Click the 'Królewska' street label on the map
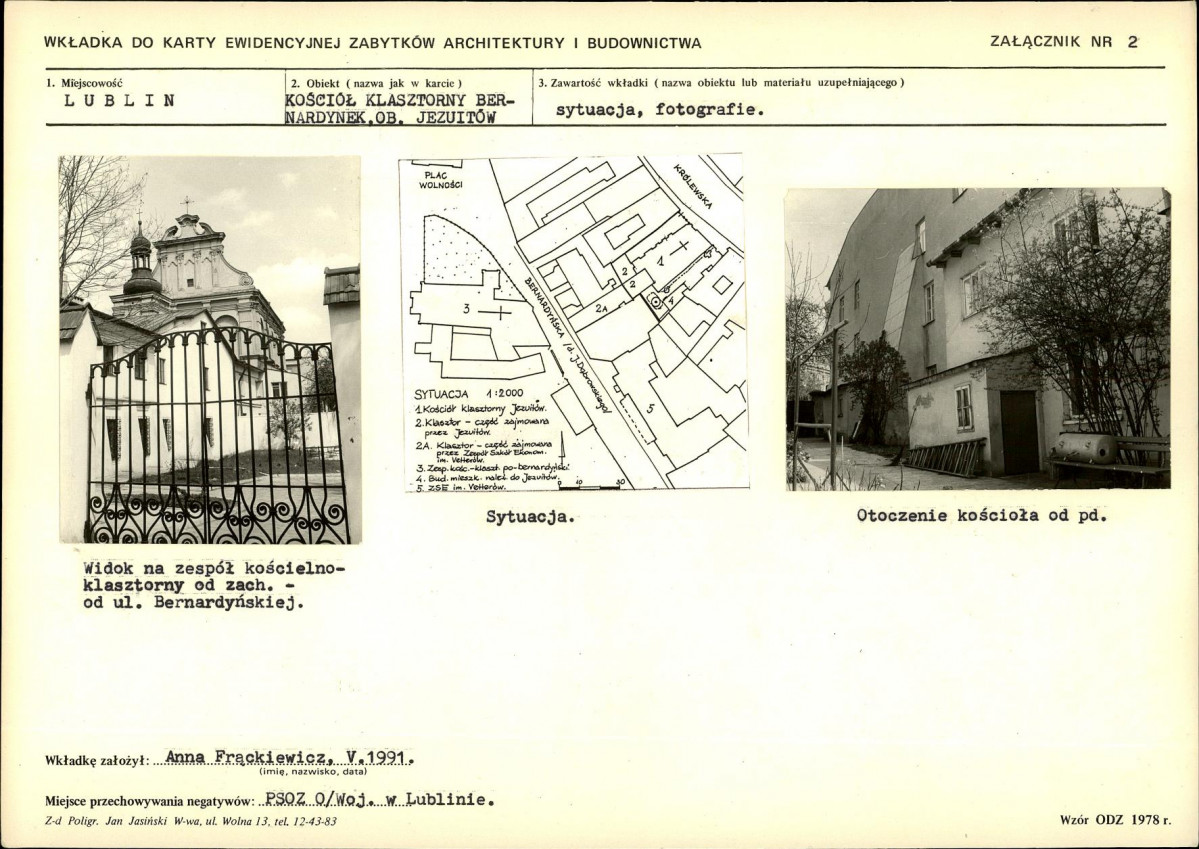The height and width of the screenshot is (849, 1199). click(x=691, y=187)
